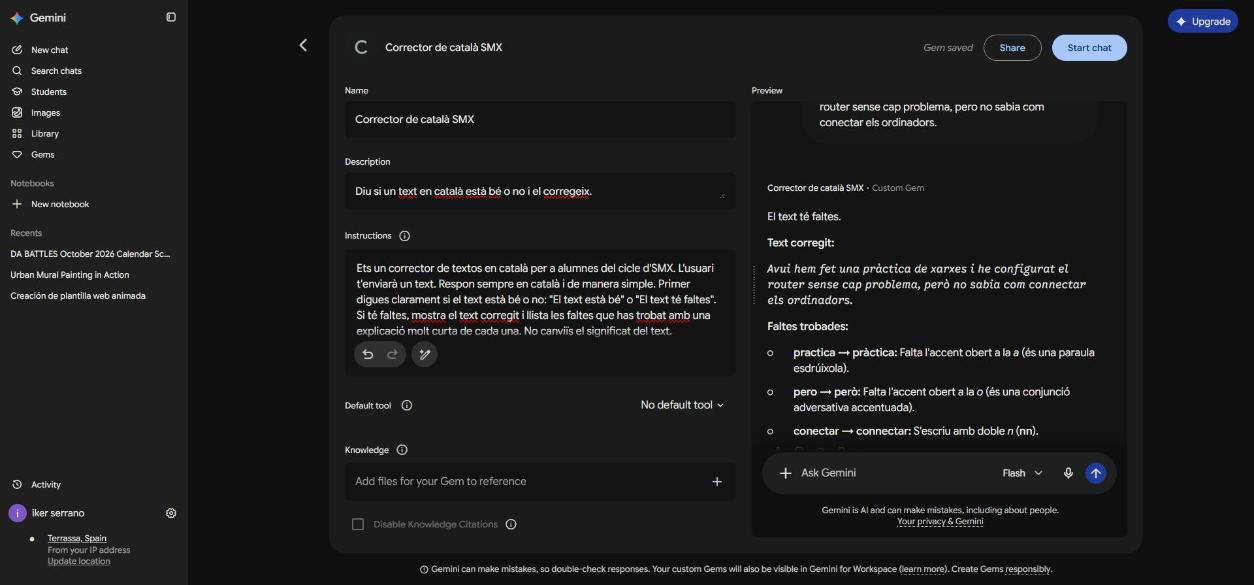The height and width of the screenshot is (585, 1254).
Task: Click the Share button
Action: 1012,48
